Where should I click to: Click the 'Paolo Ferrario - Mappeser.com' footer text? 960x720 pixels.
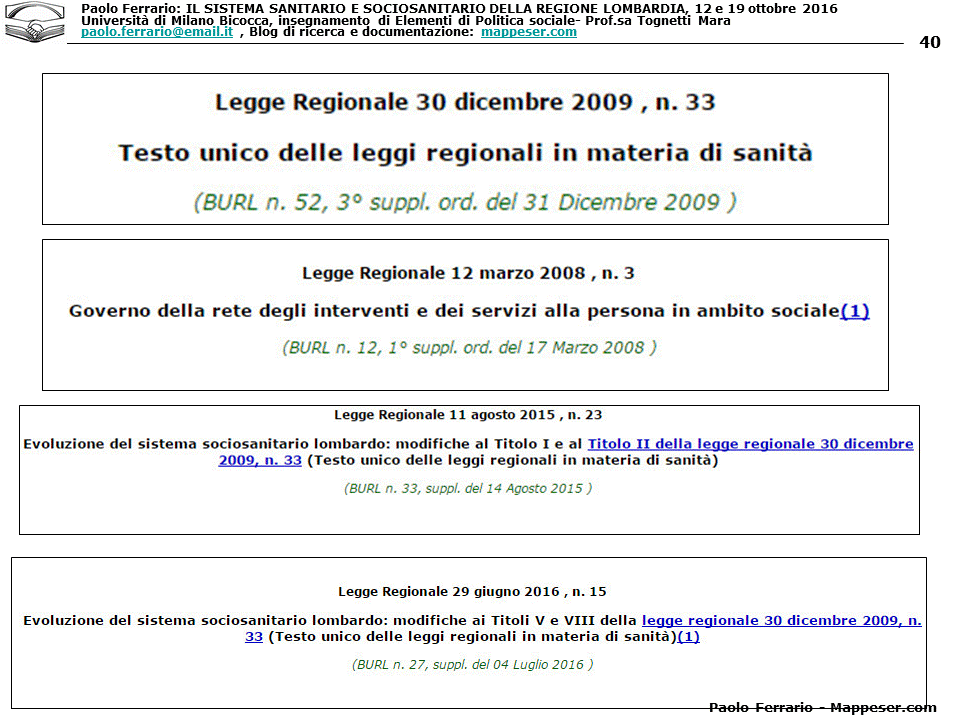click(x=822, y=708)
